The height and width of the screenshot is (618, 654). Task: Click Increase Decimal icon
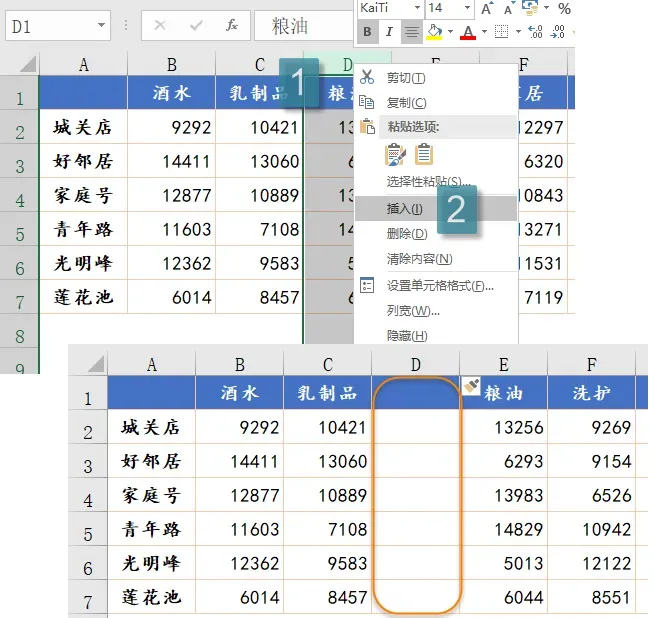point(535,32)
